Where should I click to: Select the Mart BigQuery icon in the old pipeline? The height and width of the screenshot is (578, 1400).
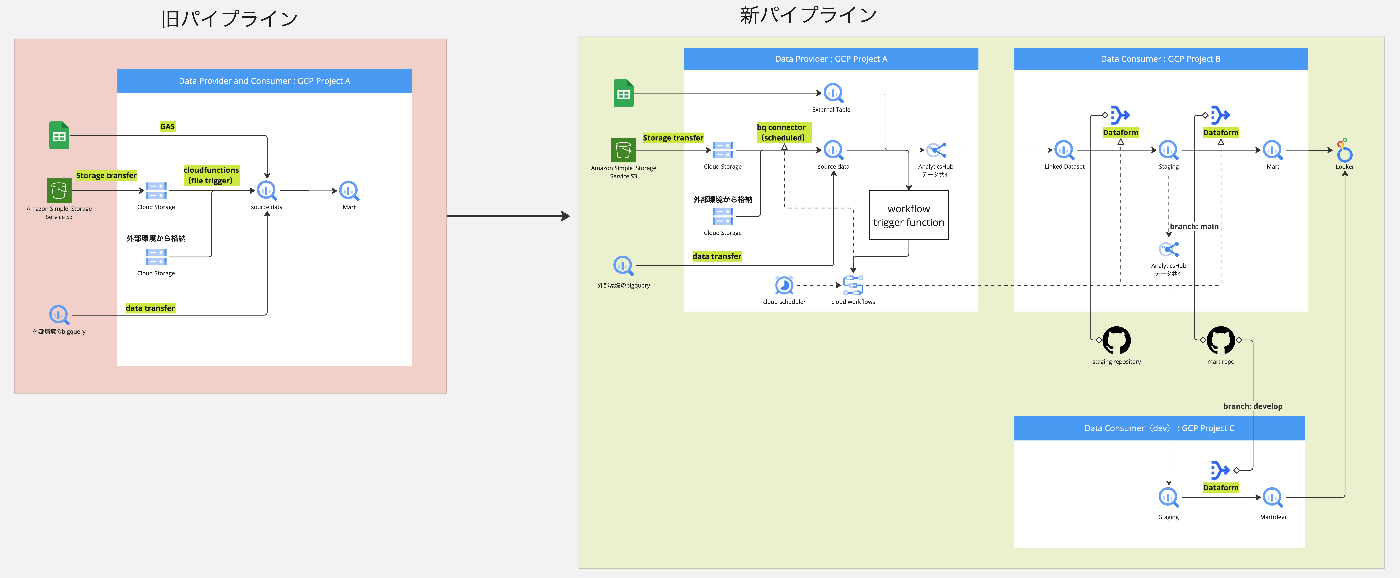pos(349,190)
